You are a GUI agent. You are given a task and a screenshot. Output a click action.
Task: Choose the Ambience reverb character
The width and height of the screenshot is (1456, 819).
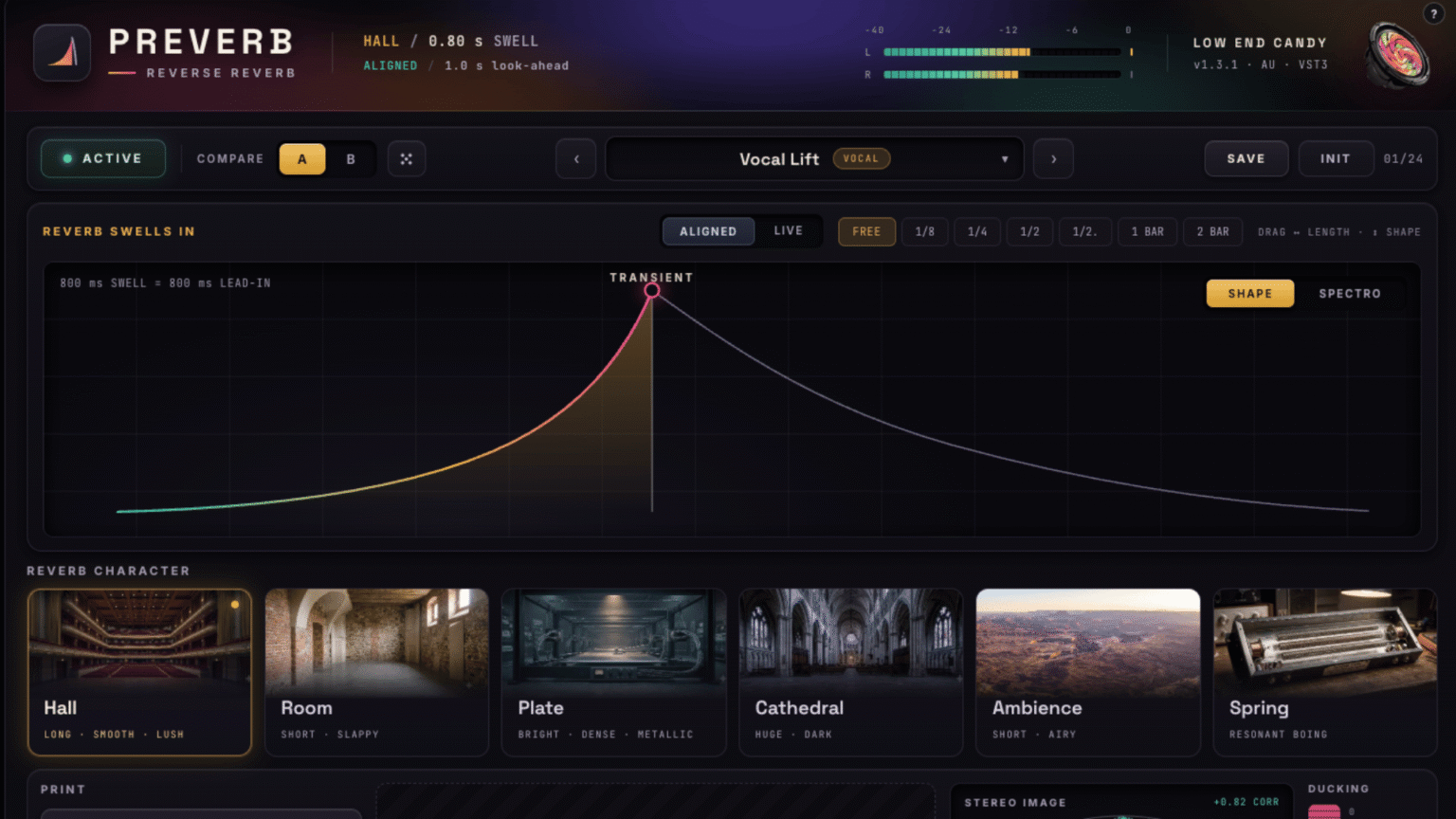coord(1088,672)
